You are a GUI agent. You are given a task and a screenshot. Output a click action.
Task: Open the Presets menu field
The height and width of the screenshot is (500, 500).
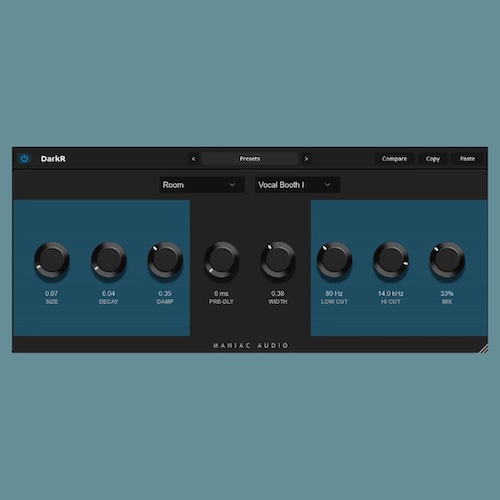pyautogui.click(x=250, y=159)
